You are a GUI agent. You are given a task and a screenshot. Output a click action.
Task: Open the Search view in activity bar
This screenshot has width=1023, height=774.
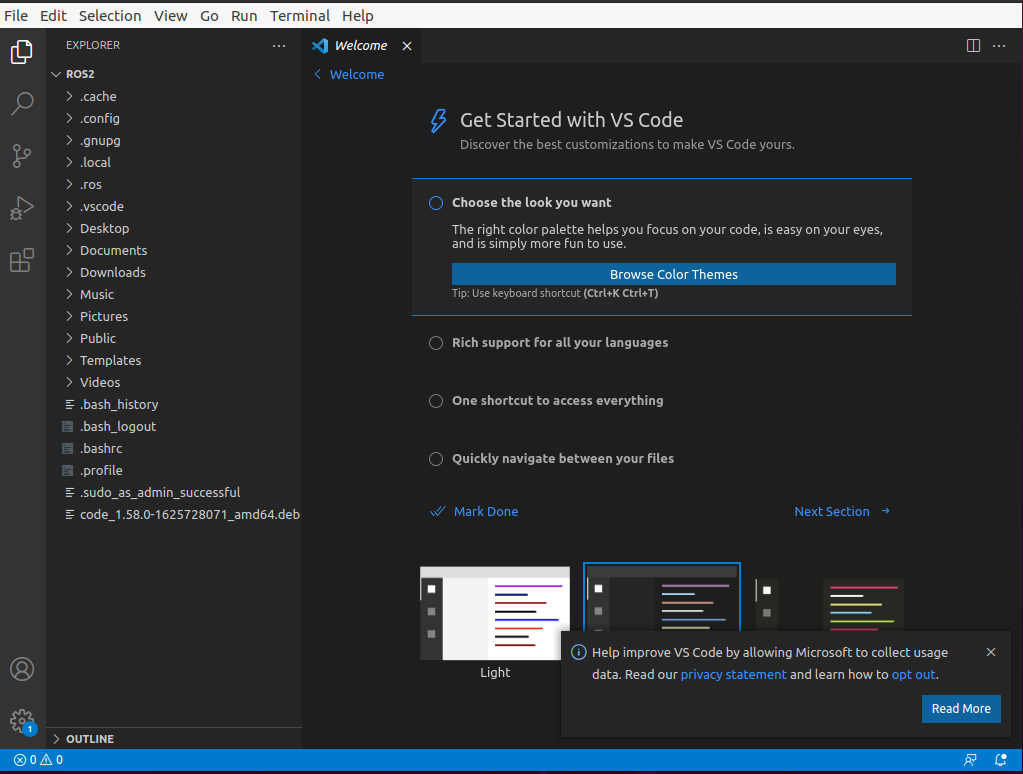[22, 103]
